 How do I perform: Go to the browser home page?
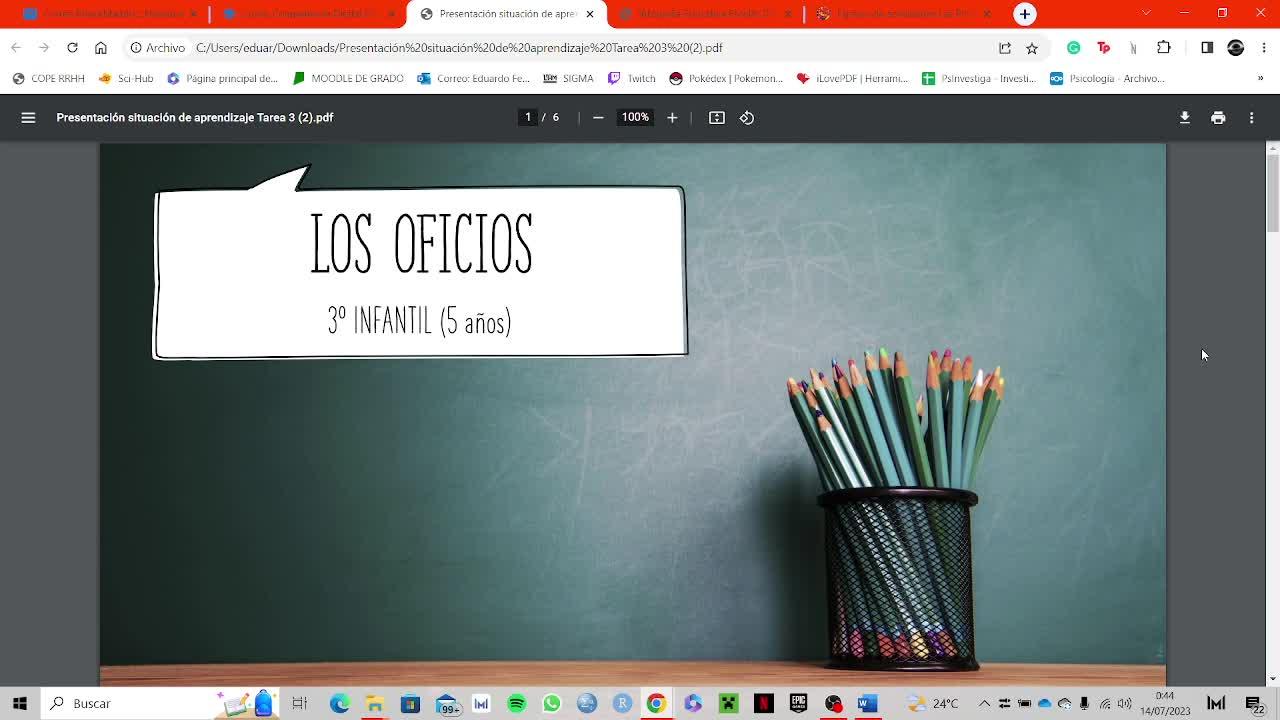(101, 48)
